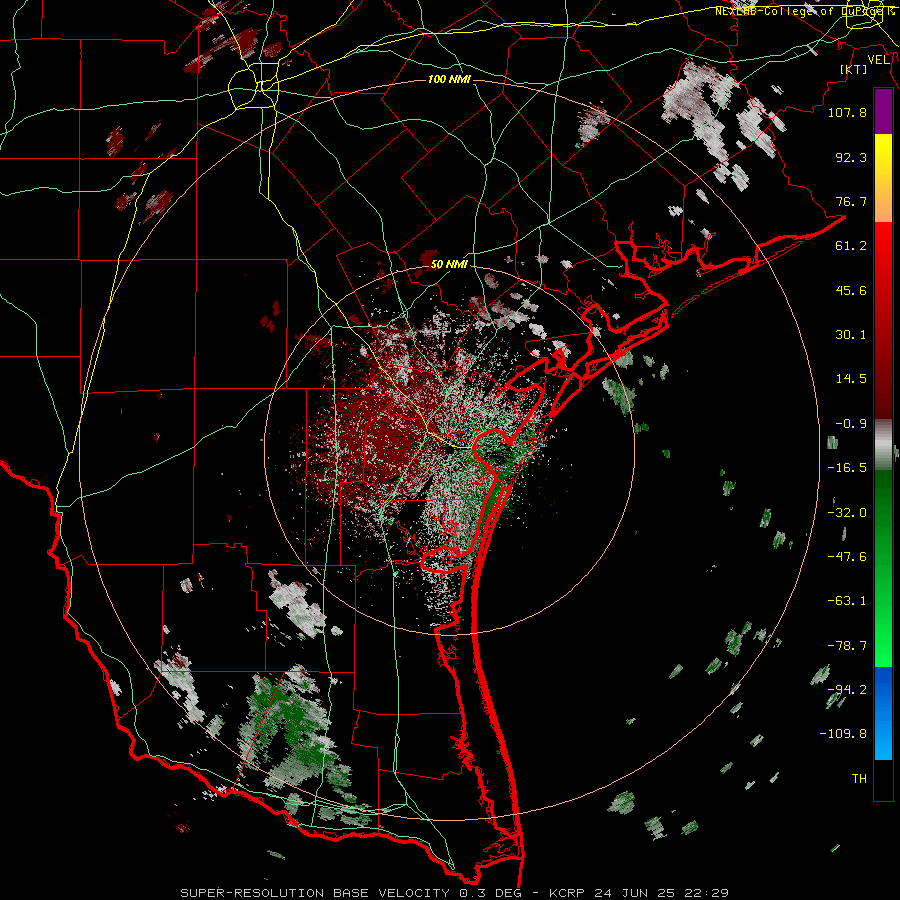Click the 'SUPER-RESOLUTION BASE VELOCITY' caption text
The width and height of the screenshot is (900, 900).
coord(317,893)
